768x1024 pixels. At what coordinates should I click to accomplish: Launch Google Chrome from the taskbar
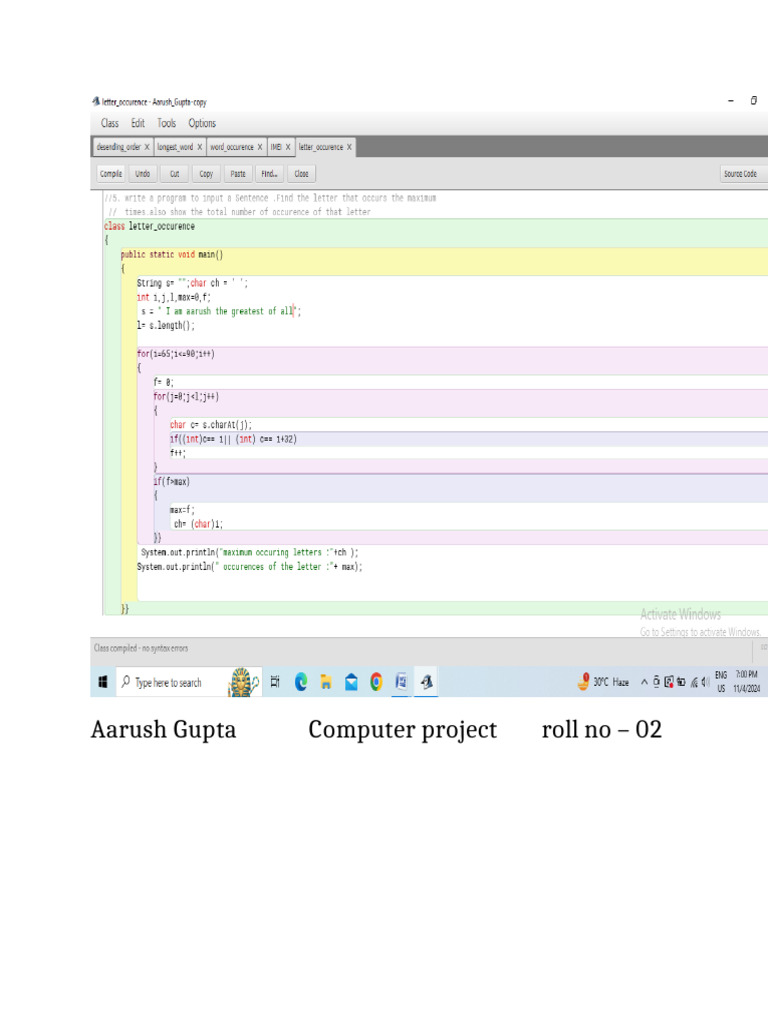point(376,682)
